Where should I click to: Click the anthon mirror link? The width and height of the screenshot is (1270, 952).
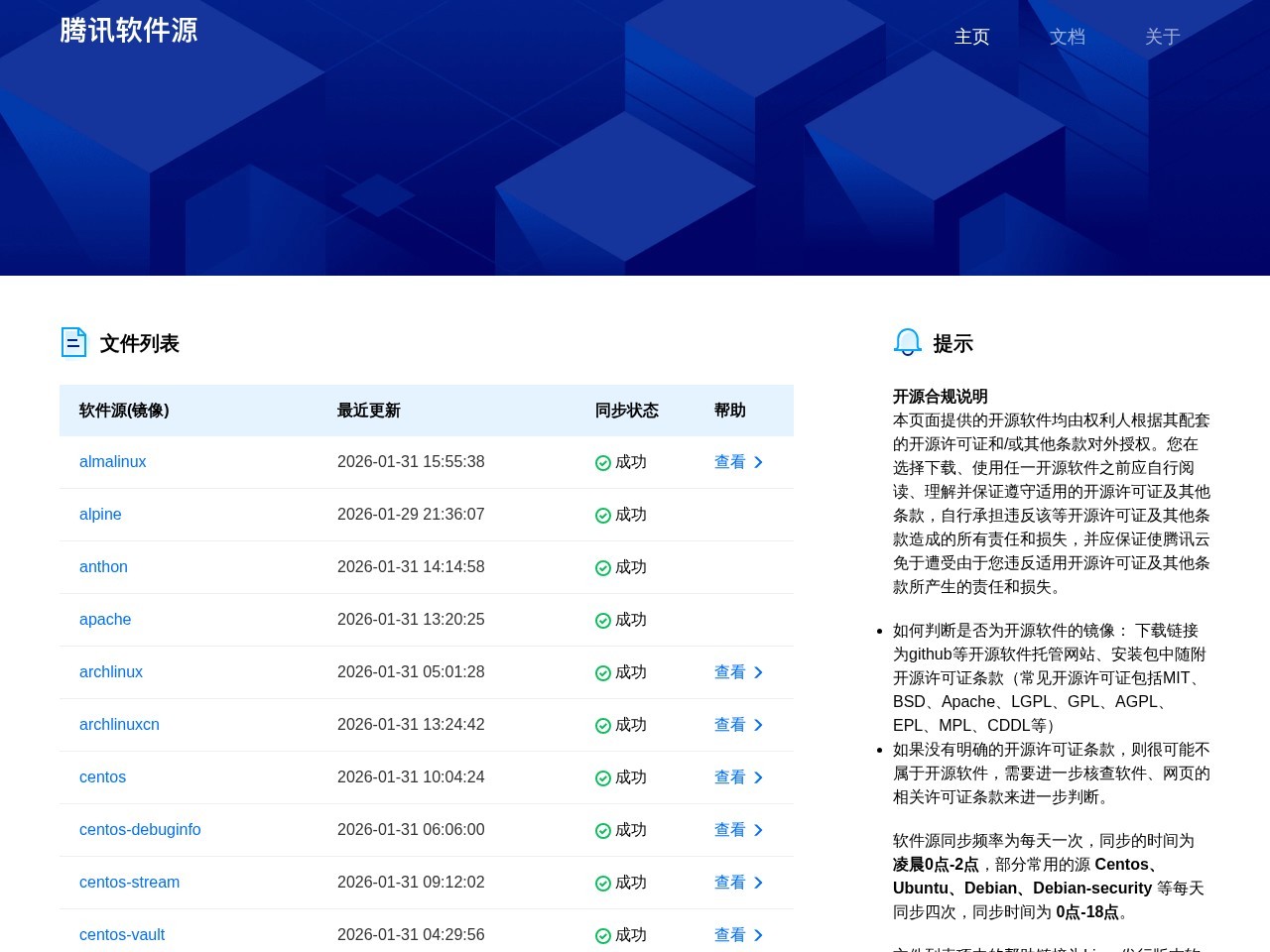pos(103,567)
